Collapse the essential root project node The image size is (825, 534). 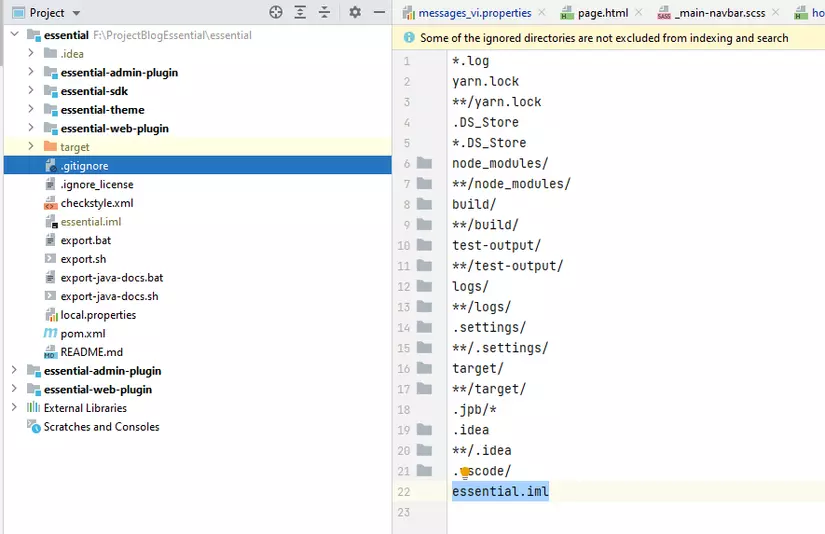pyautogui.click(x=14, y=35)
